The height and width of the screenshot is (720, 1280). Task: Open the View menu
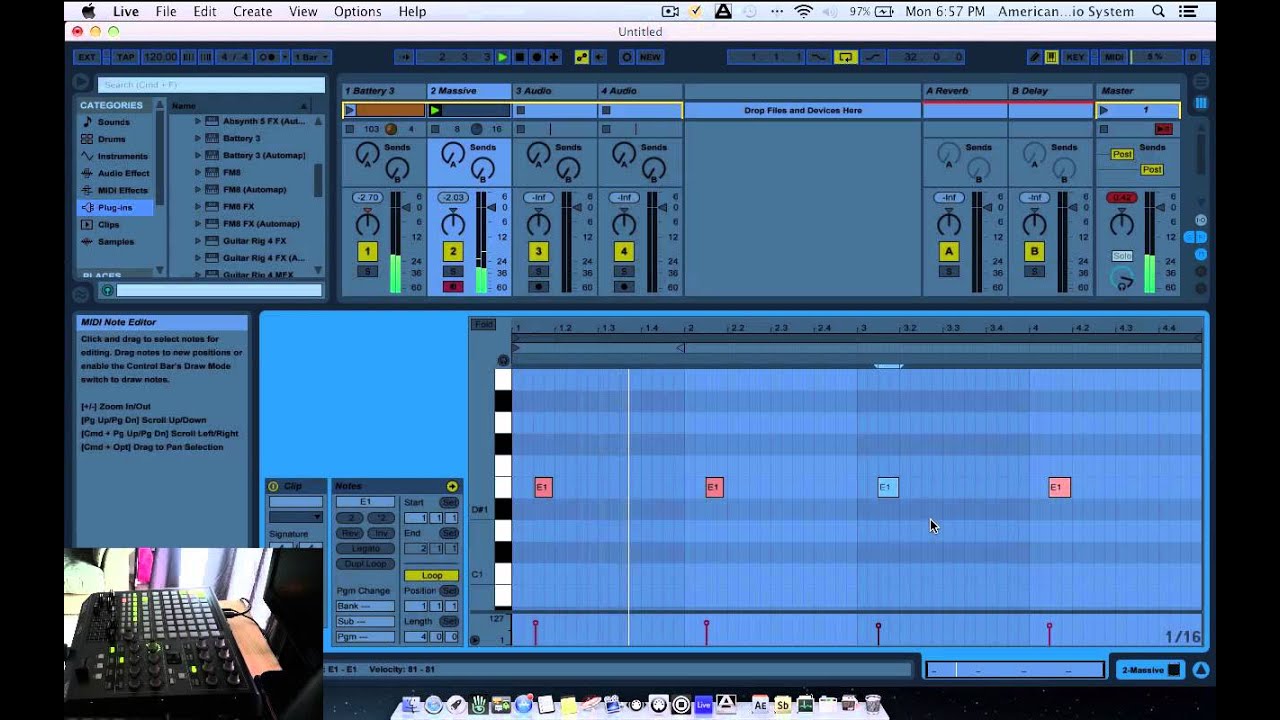(x=303, y=11)
